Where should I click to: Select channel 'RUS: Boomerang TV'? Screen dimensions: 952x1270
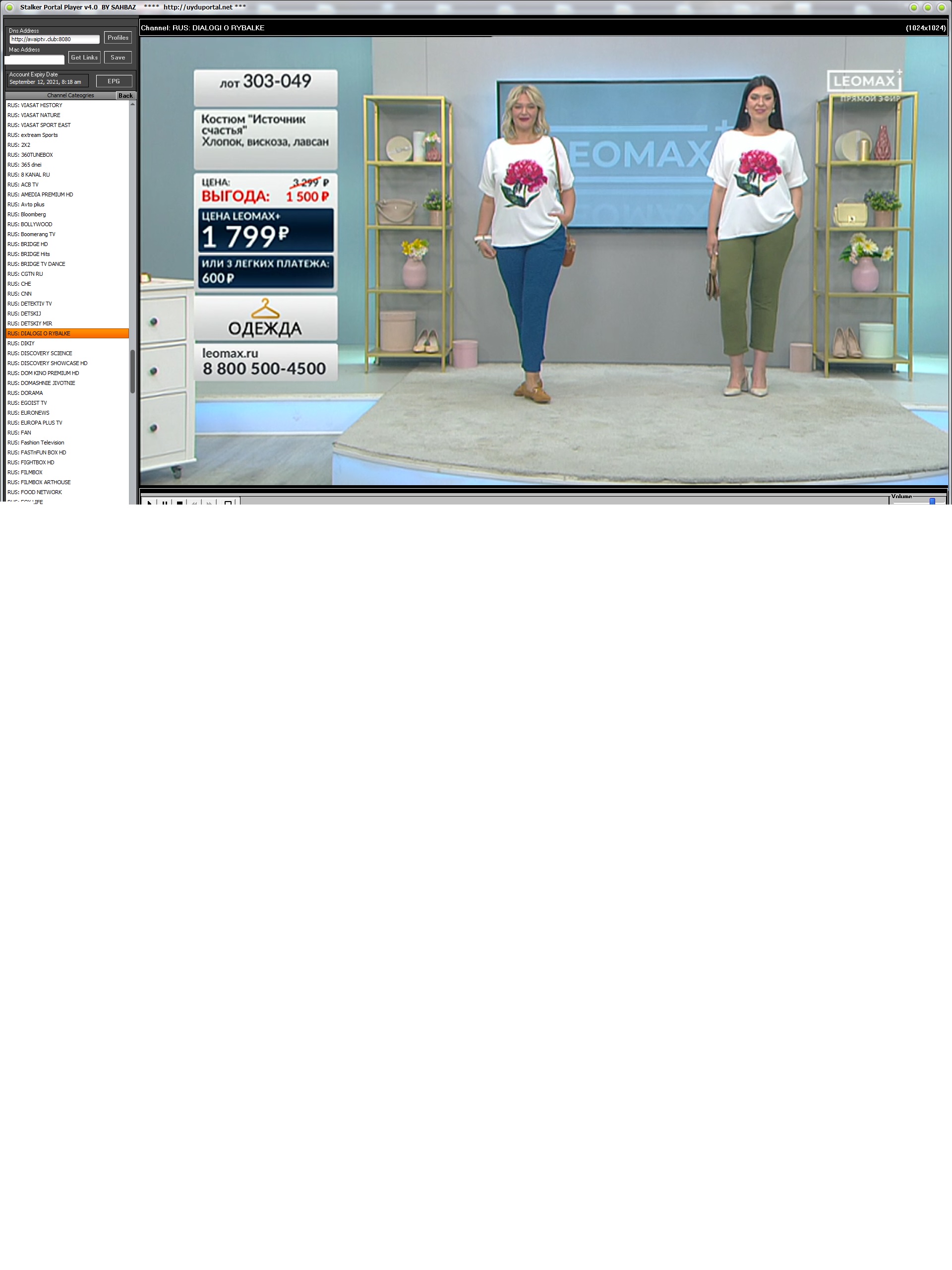coord(67,234)
